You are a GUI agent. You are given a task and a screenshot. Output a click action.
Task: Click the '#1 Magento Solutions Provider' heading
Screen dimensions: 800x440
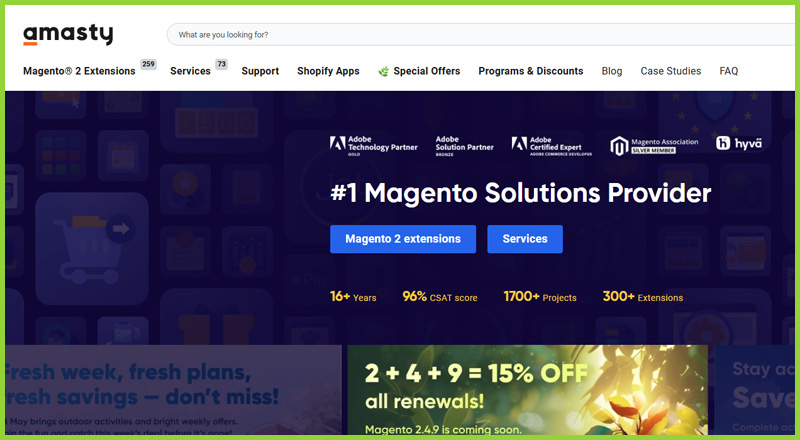click(x=520, y=192)
